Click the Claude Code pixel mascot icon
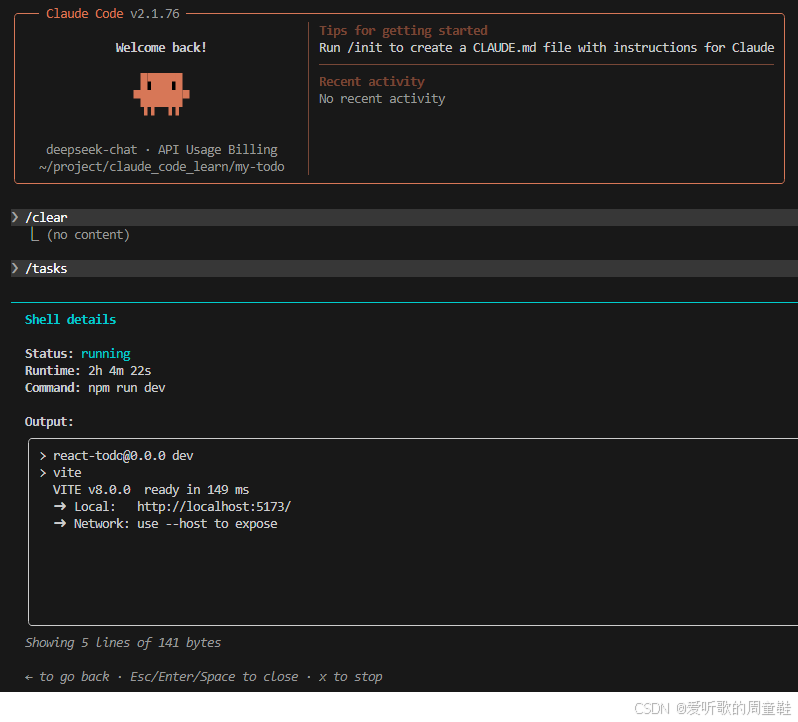Image resolution: width=798 pixels, height=722 pixels. 161,94
